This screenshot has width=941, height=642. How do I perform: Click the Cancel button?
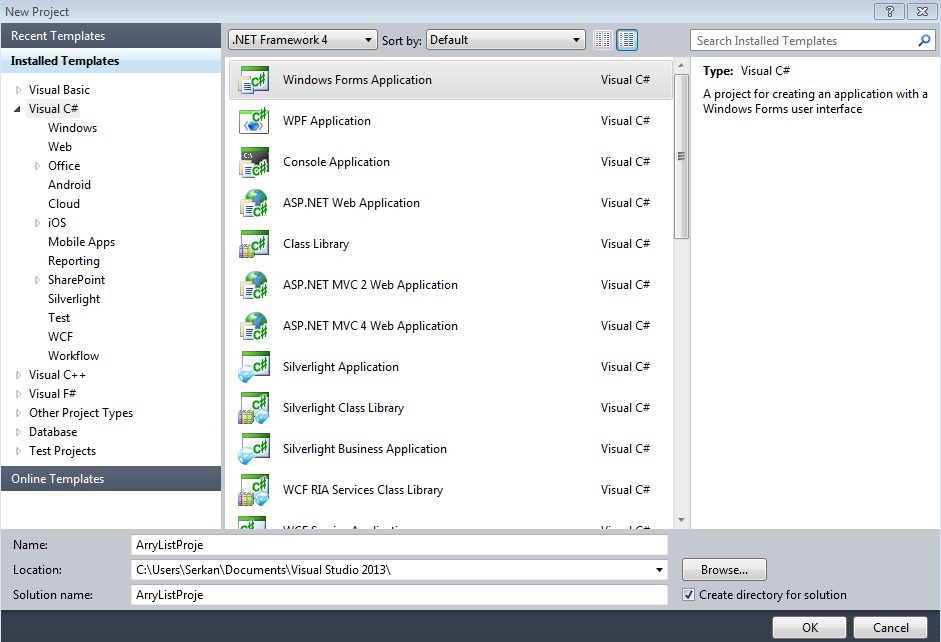tap(891, 628)
